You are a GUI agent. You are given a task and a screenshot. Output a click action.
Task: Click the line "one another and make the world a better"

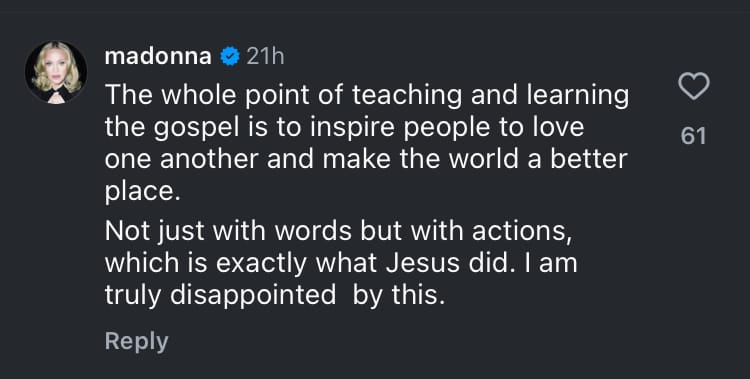tap(366, 159)
